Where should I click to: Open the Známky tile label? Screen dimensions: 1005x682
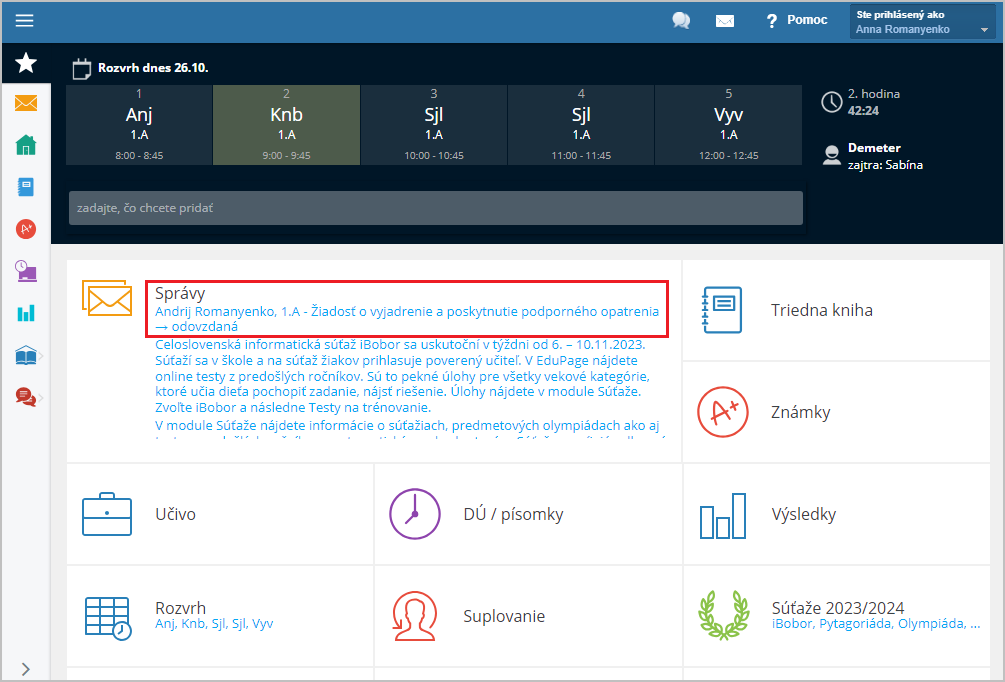coord(801,412)
